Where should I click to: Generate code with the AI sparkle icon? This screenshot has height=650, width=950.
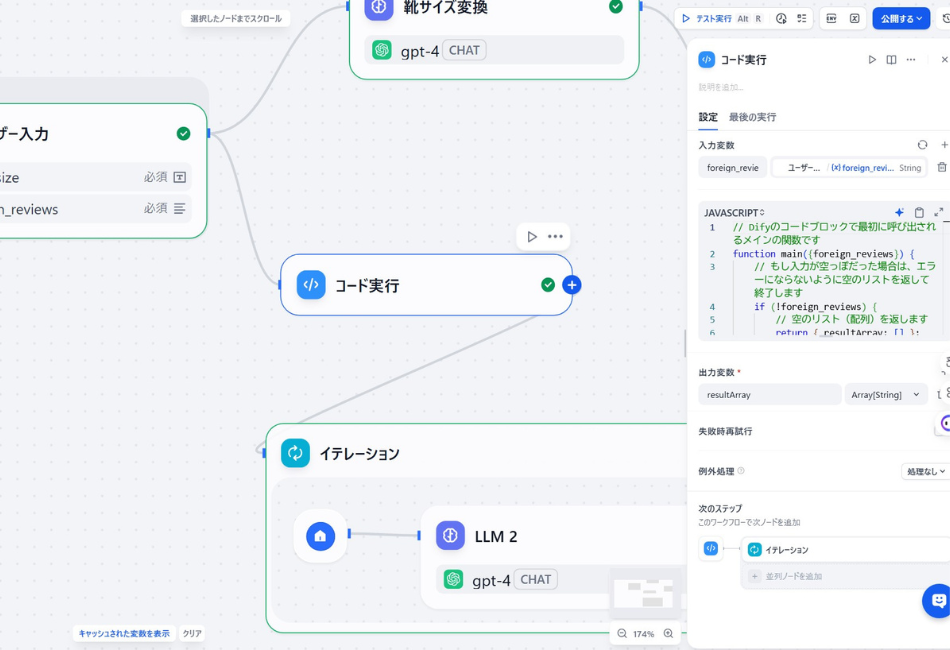898,212
